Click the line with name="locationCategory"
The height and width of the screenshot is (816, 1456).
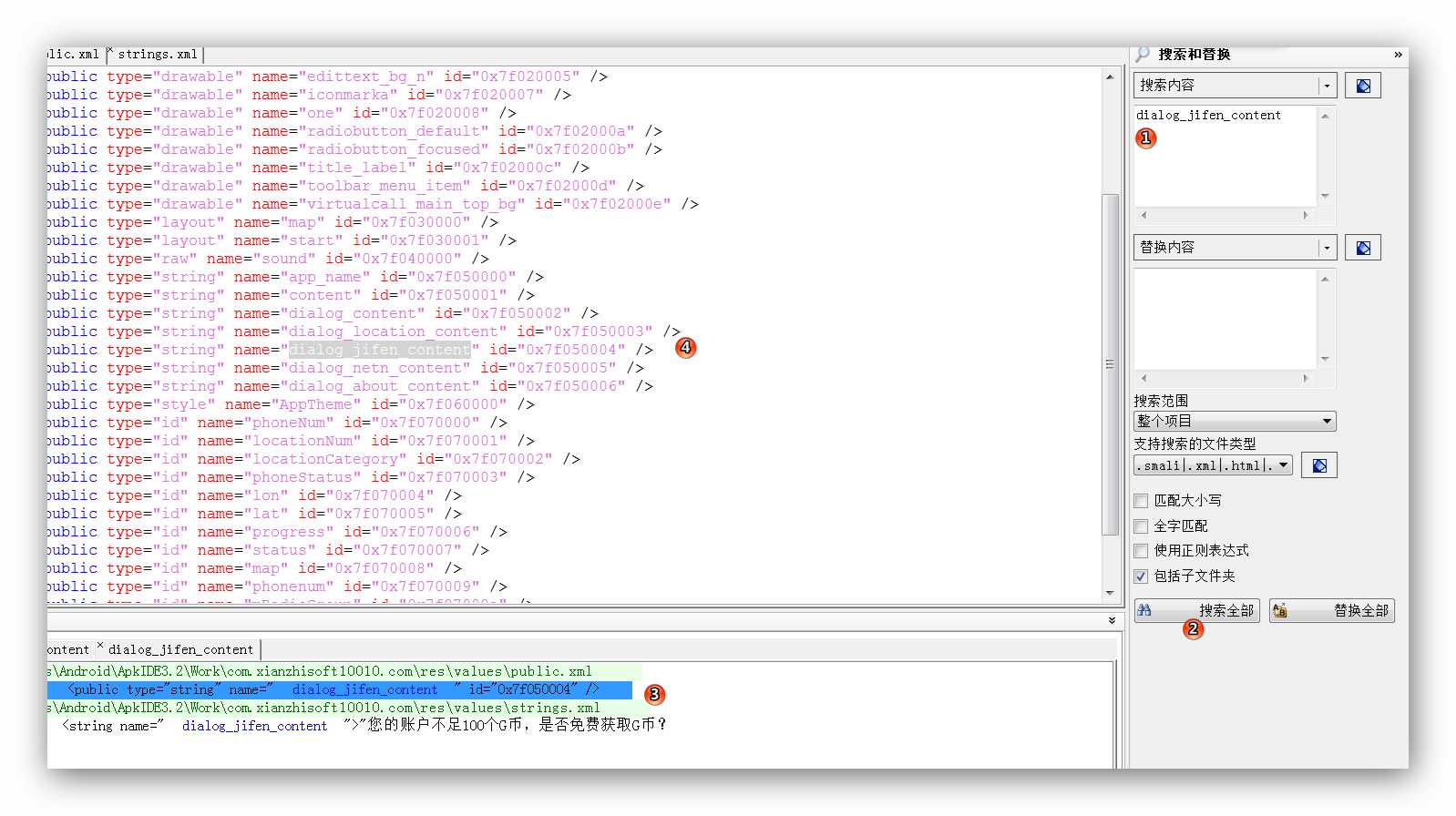tap(314, 459)
